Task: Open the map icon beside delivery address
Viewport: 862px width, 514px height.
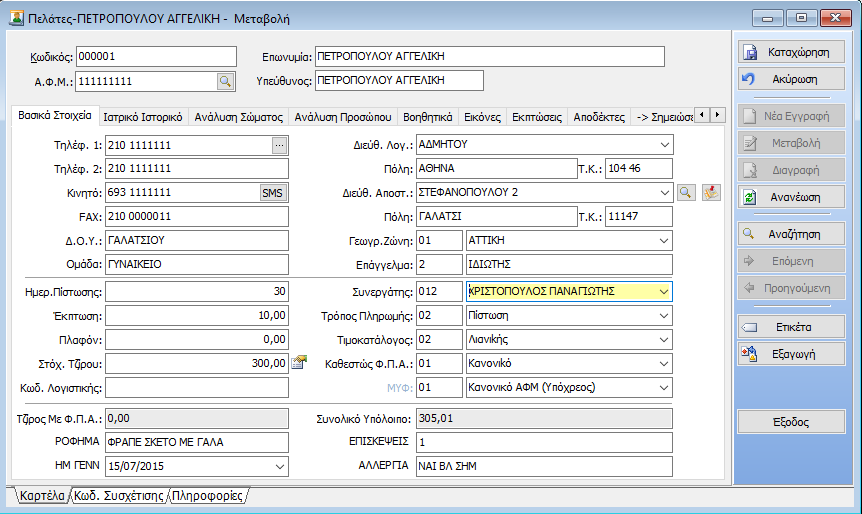Action: [711, 192]
